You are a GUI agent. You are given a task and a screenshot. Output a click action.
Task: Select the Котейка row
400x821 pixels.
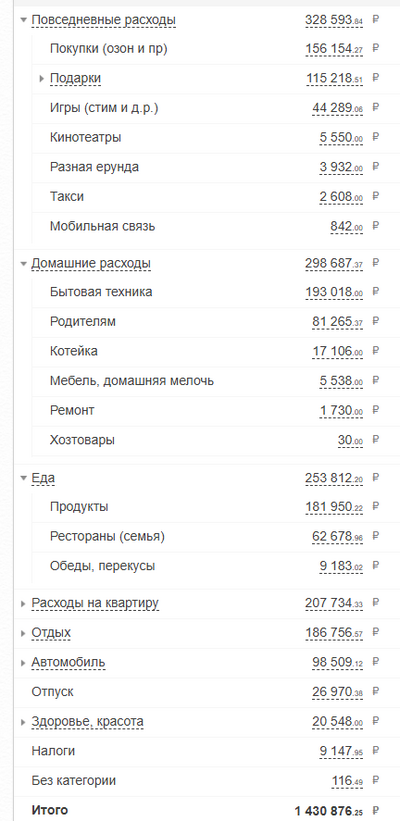207,351
